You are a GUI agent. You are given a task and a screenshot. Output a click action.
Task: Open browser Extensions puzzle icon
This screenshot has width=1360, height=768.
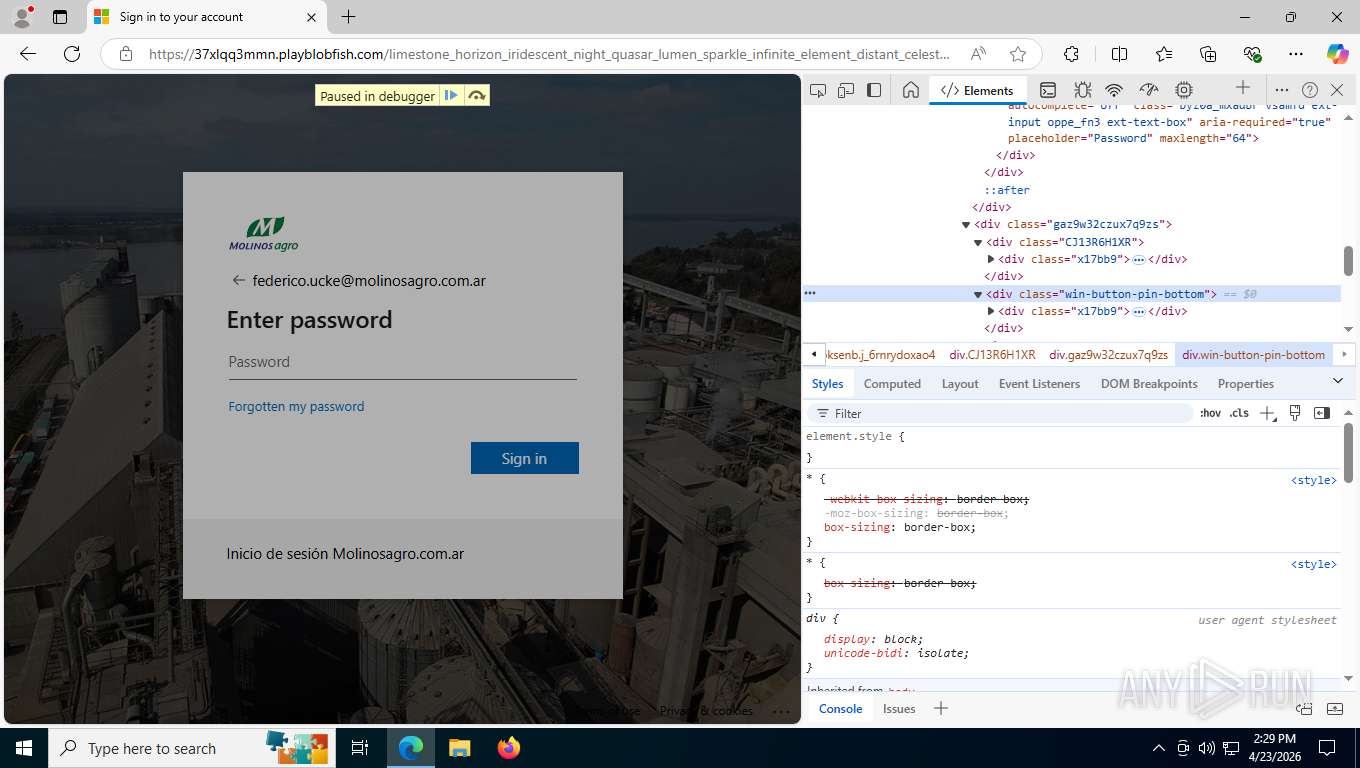(1071, 54)
